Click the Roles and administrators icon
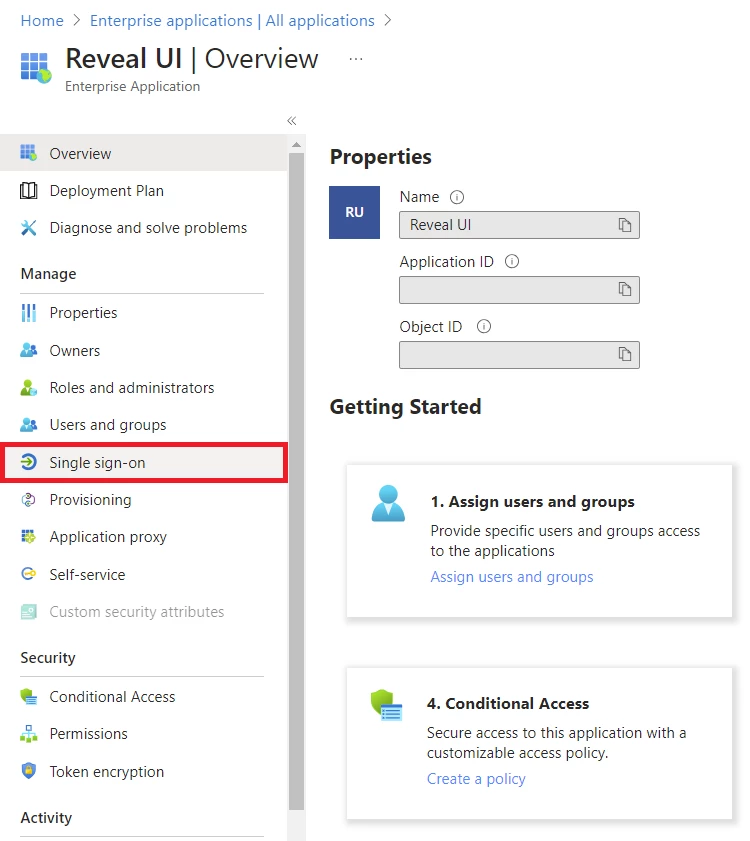Image resolution: width=750 pixels, height=841 pixels. point(28,388)
